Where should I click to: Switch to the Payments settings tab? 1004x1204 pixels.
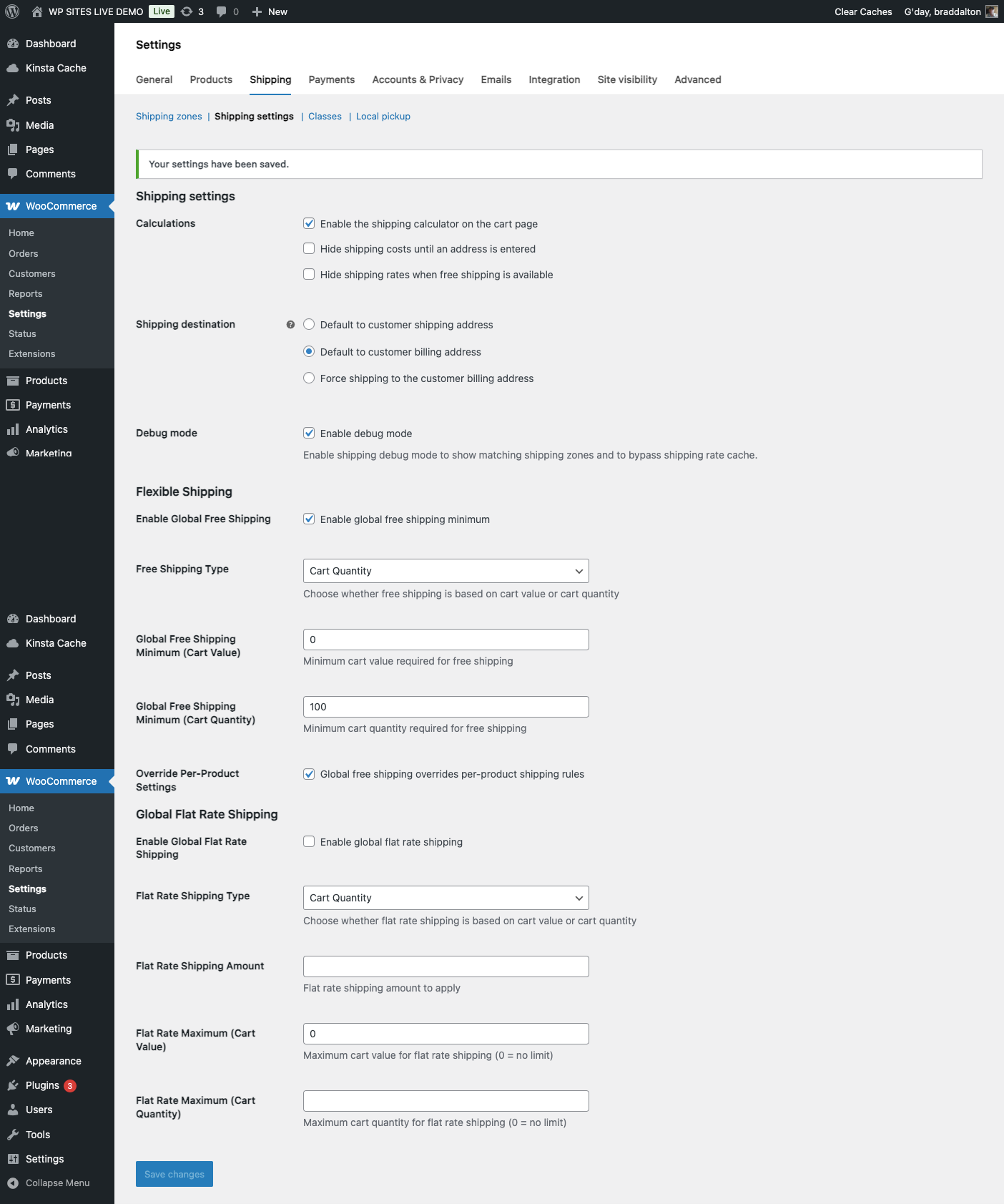click(x=331, y=79)
